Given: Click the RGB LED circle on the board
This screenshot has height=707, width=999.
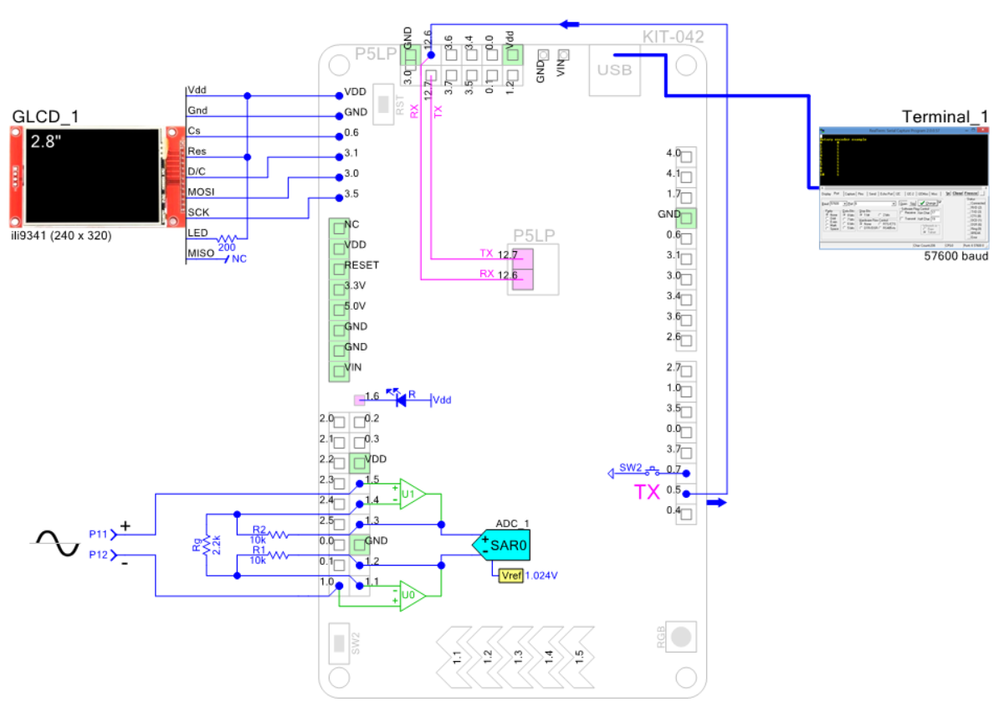Looking at the screenshot, I should pyautogui.click(x=680, y=636).
